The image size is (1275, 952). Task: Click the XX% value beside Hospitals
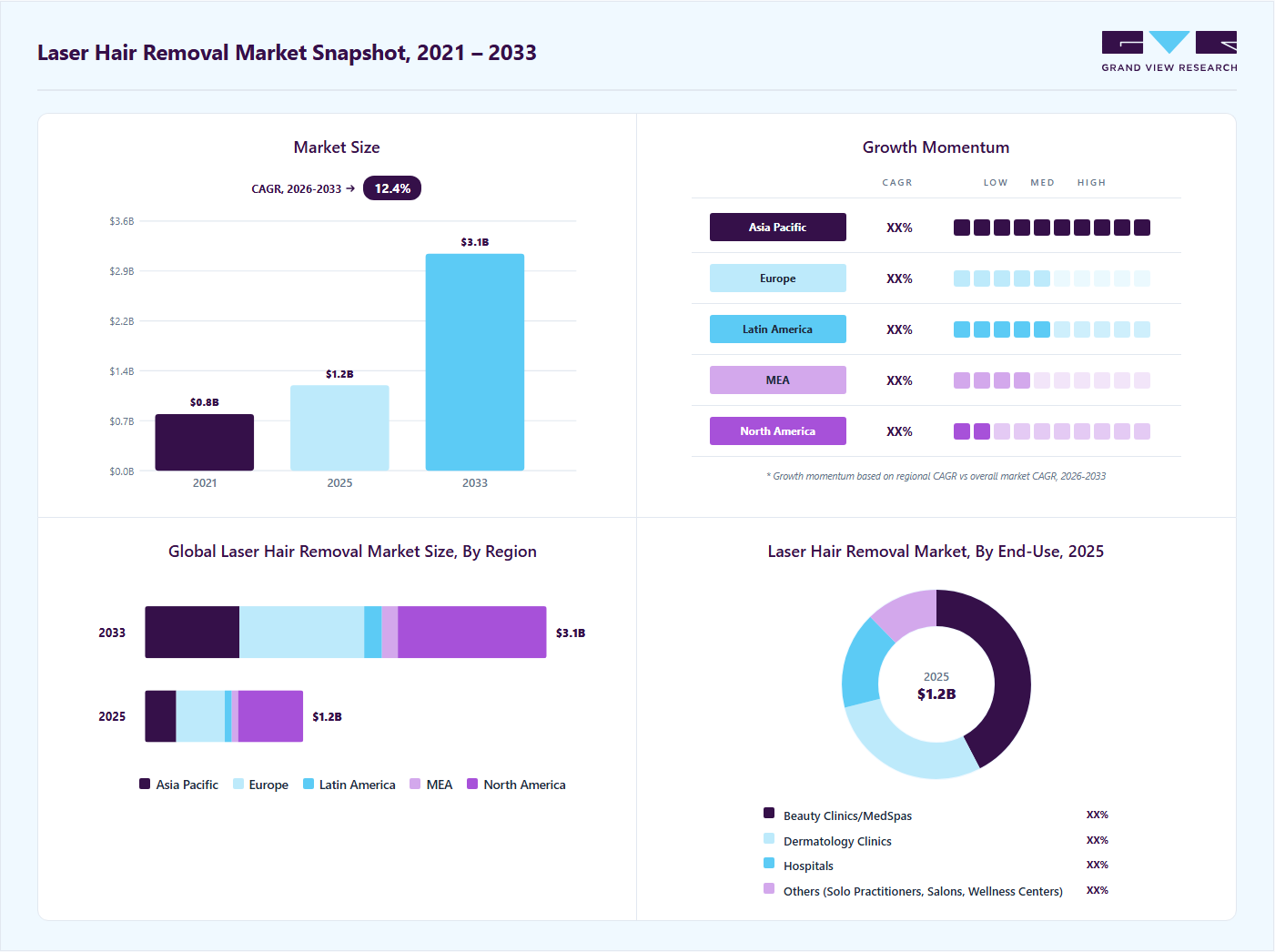point(1097,865)
